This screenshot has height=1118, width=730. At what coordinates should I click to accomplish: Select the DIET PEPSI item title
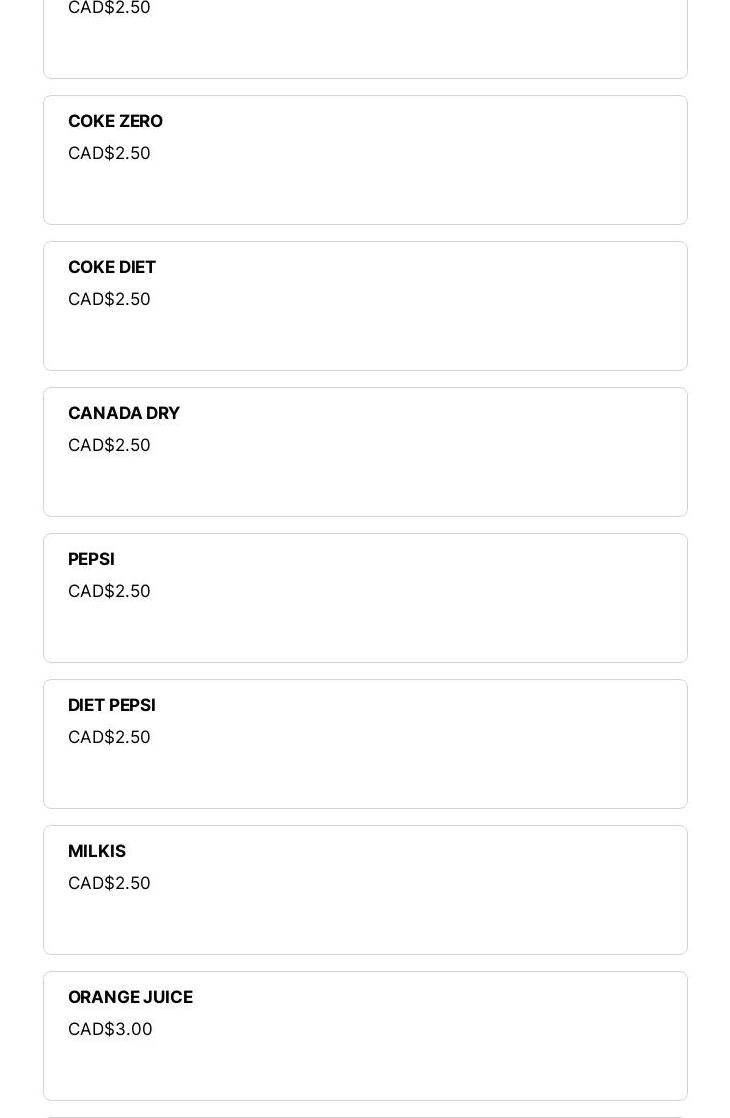(112, 705)
